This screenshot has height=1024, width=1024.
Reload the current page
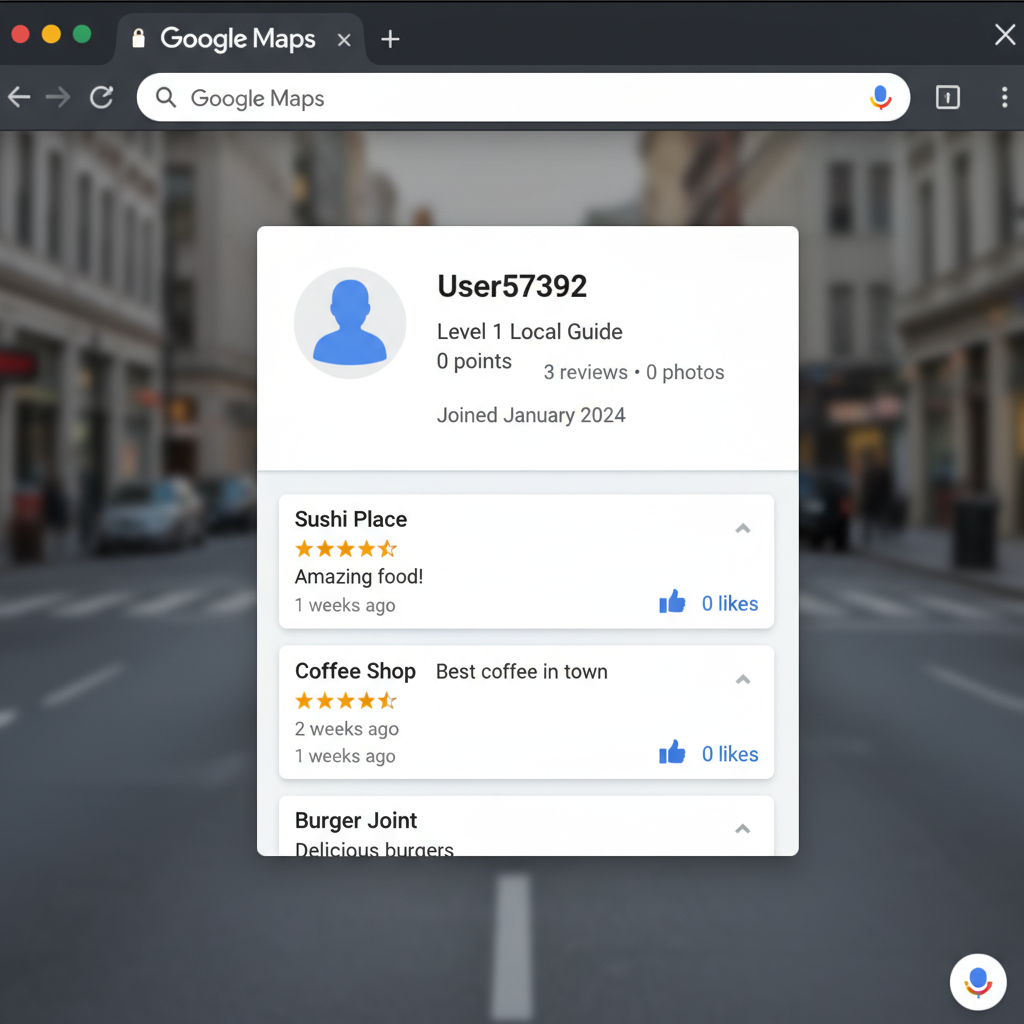(101, 97)
